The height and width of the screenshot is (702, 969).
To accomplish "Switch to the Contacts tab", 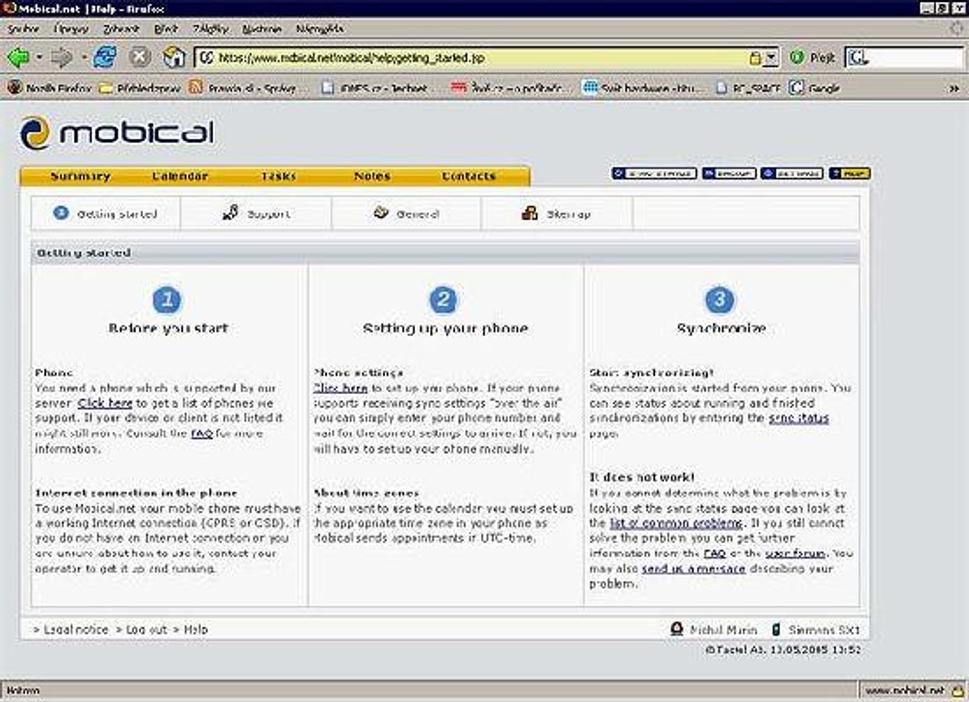I will [468, 176].
